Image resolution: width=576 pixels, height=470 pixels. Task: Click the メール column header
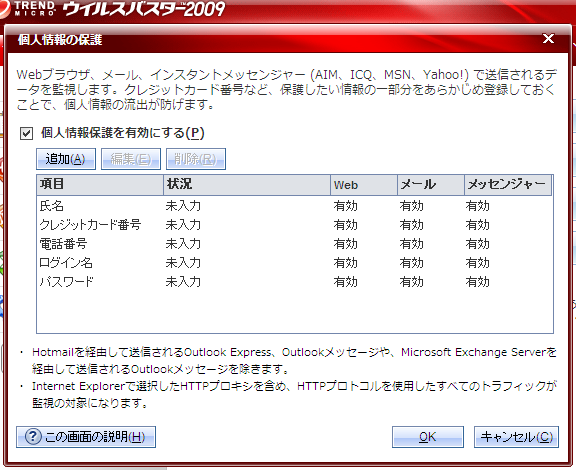coord(431,185)
